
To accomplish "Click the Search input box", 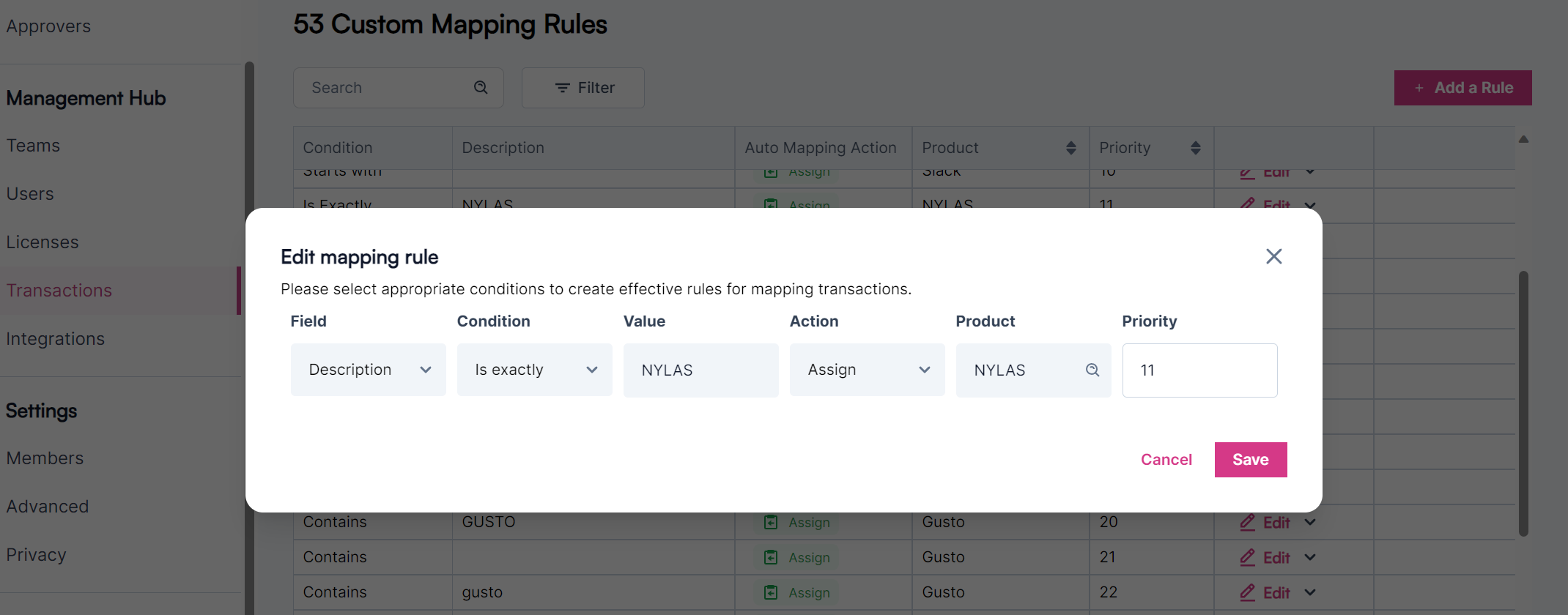I will [x=398, y=88].
